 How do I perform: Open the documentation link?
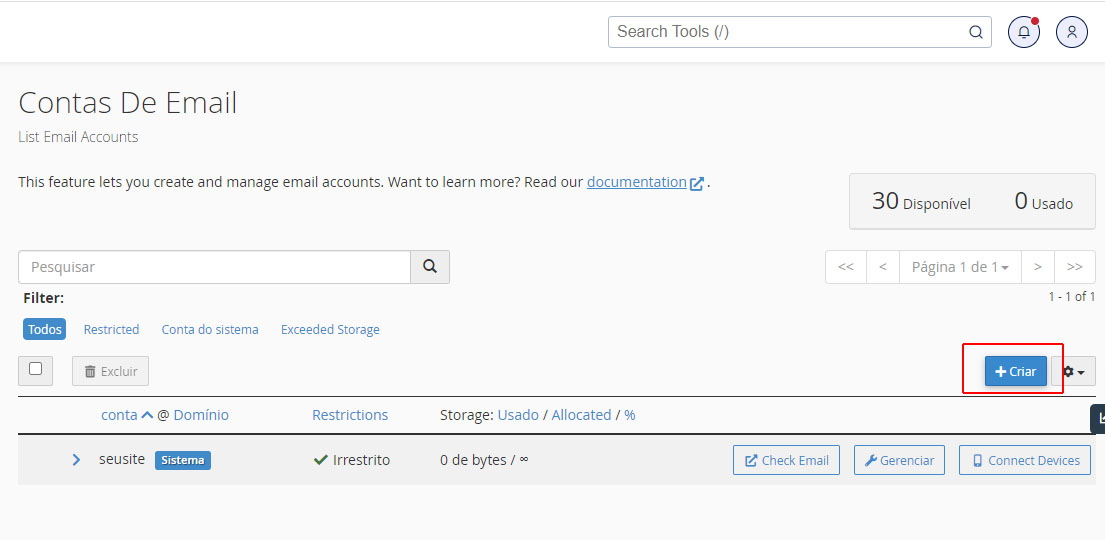[x=637, y=182]
